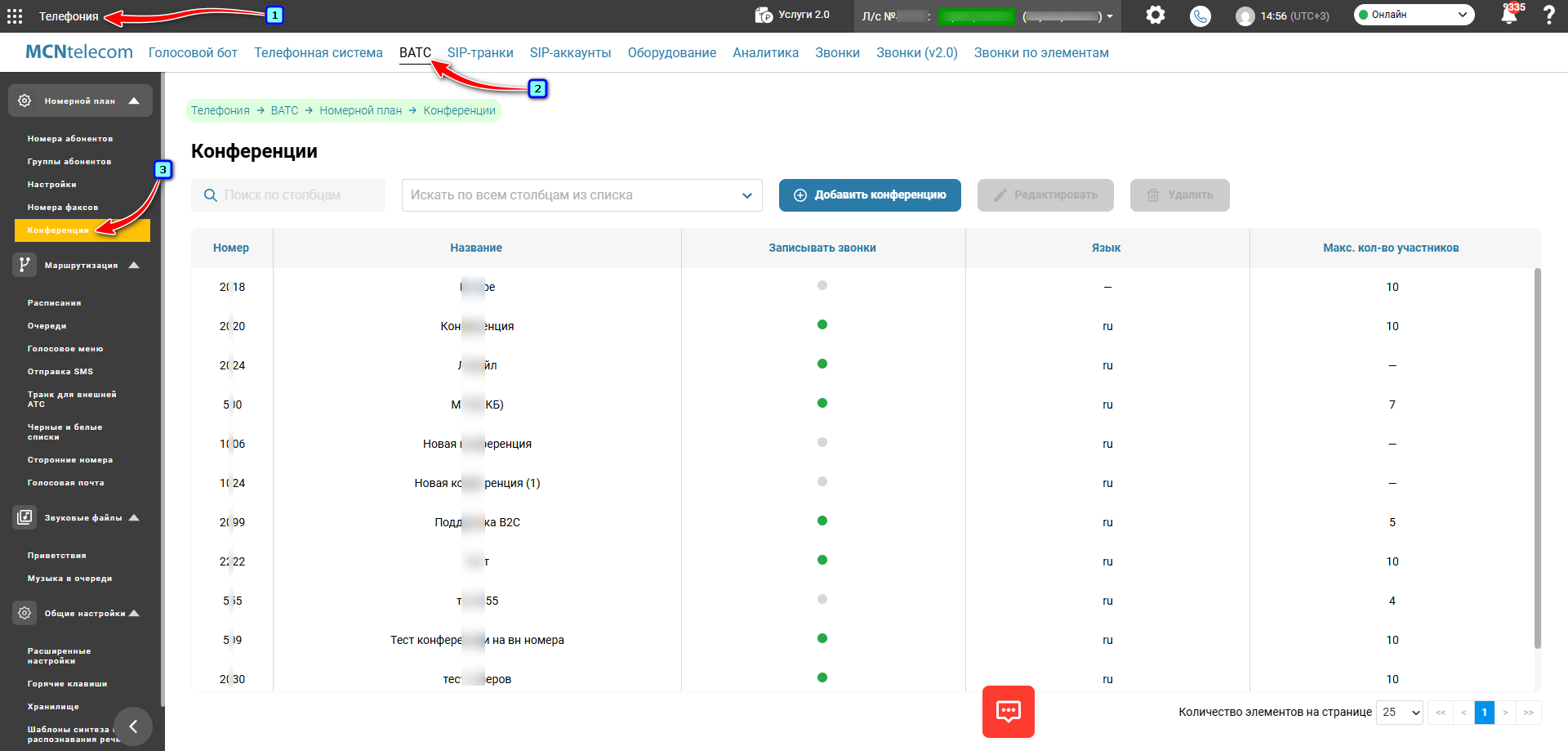
Task: Change items per page dropdown 25
Action: tap(1400, 713)
